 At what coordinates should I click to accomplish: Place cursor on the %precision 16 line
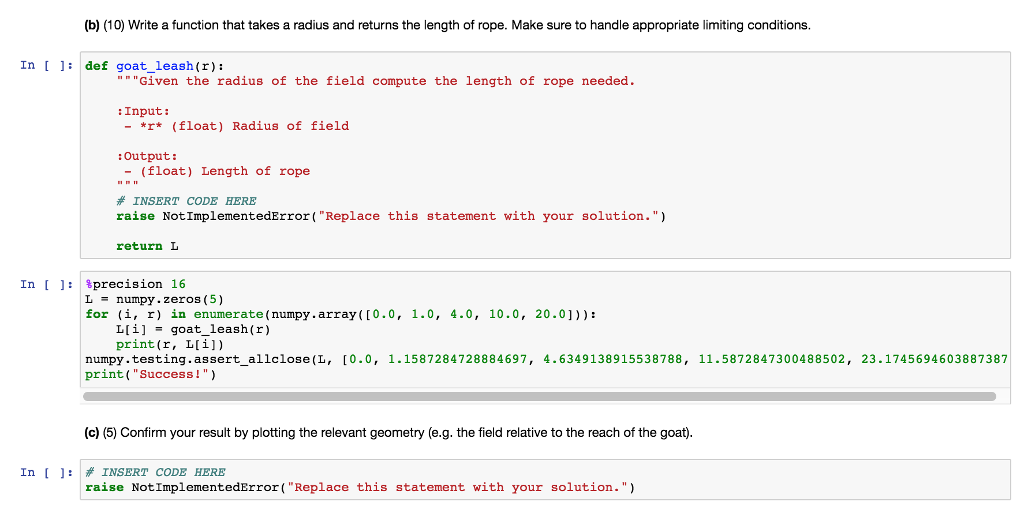coord(136,285)
